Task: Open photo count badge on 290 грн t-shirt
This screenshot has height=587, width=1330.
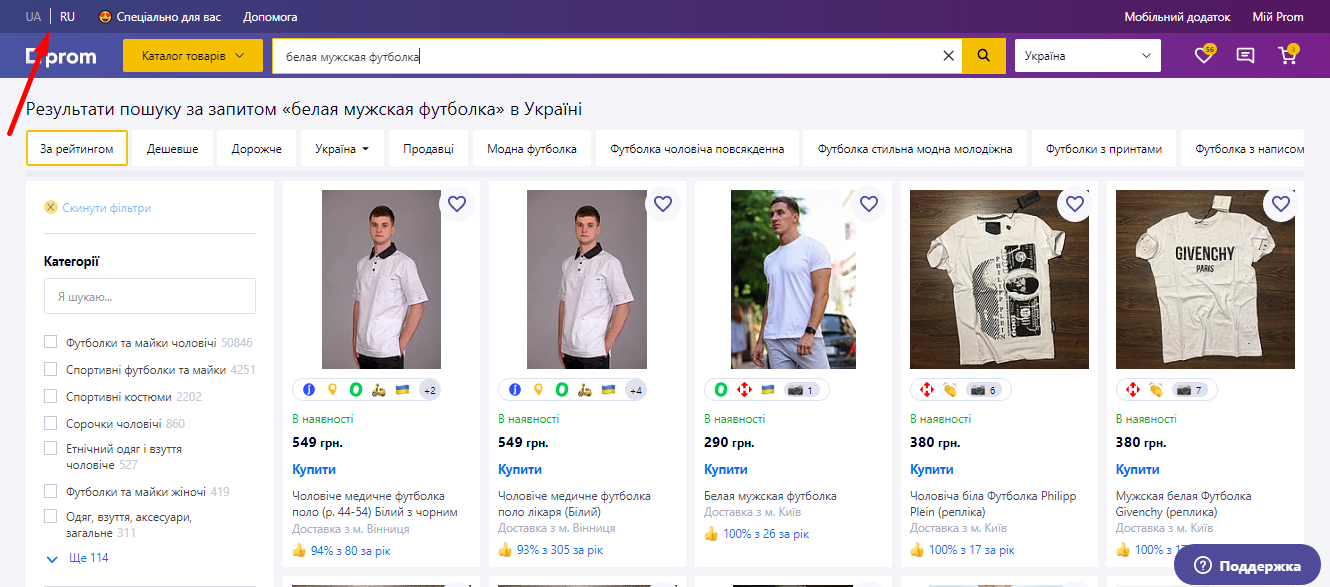Action: tap(803, 390)
